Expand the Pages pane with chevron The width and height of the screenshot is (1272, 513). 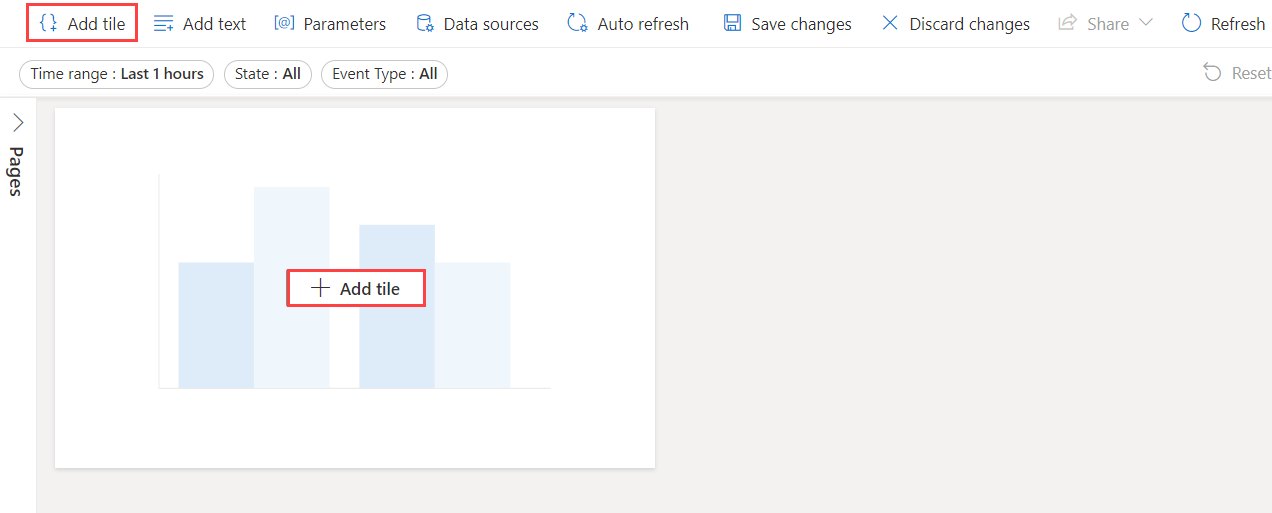tap(18, 123)
